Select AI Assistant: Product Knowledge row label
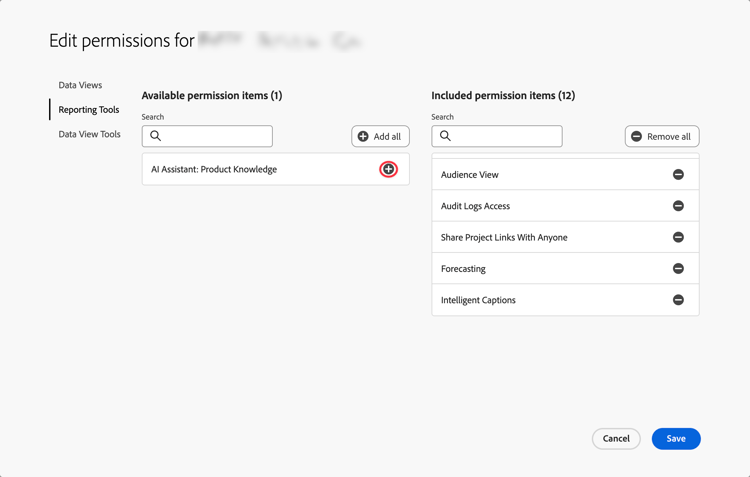This screenshot has height=477, width=750. click(x=214, y=169)
